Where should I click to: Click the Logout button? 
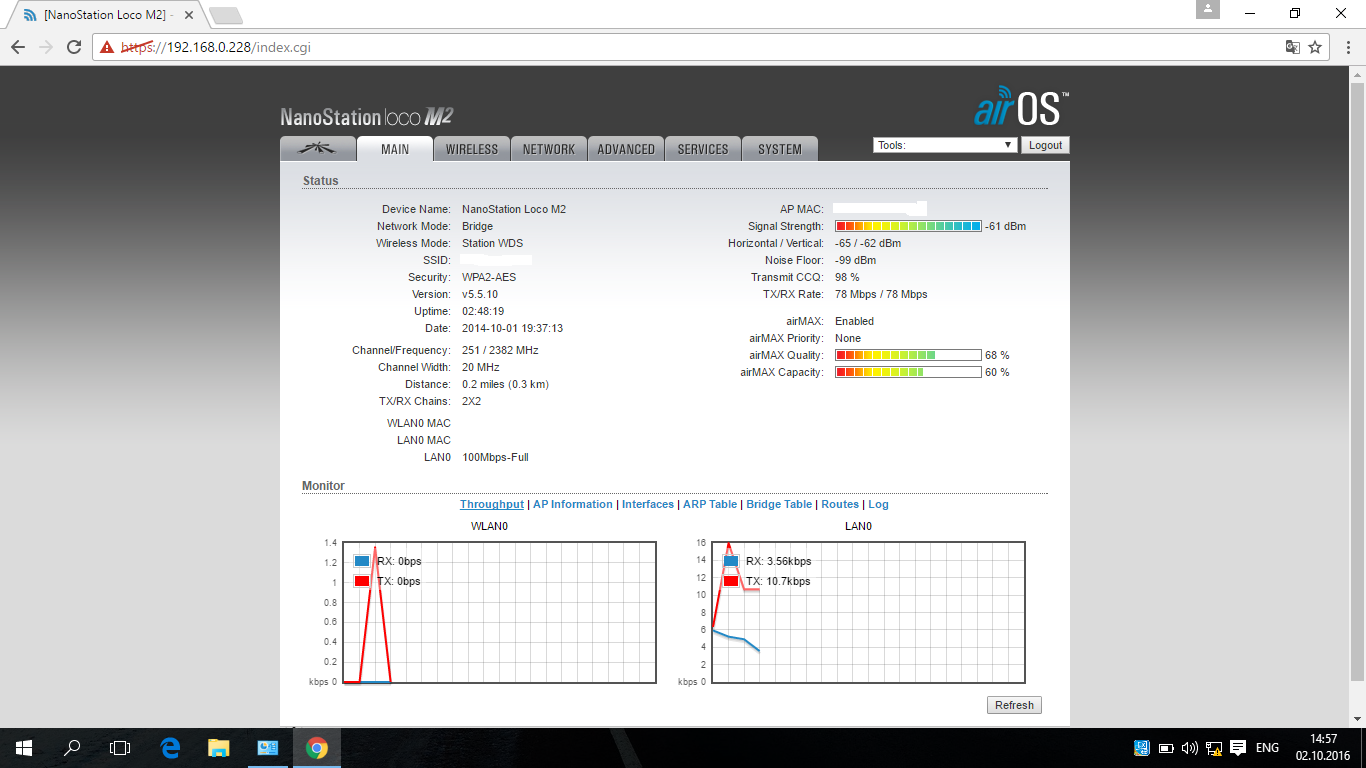point(1045,145)
